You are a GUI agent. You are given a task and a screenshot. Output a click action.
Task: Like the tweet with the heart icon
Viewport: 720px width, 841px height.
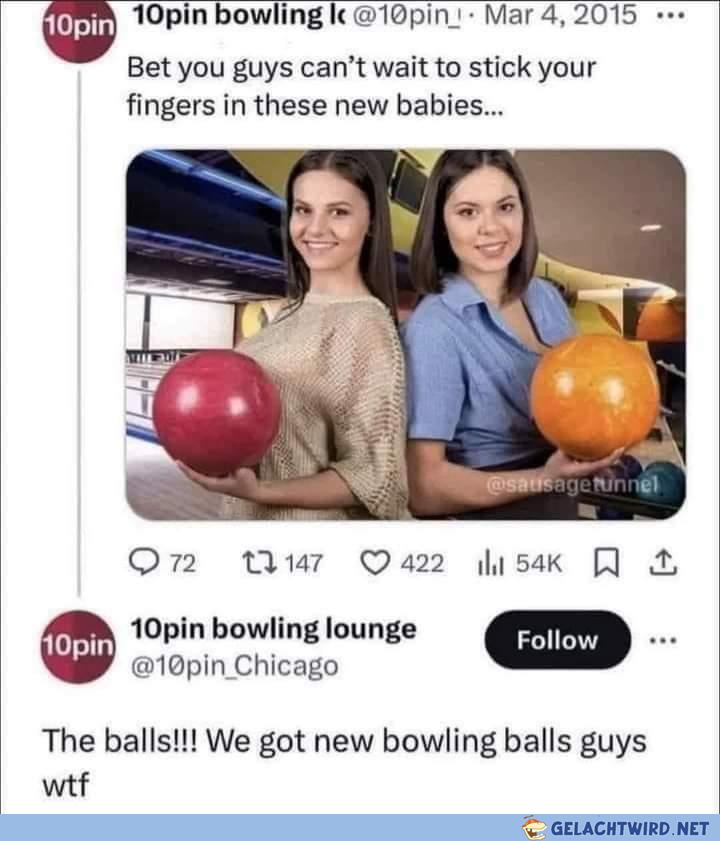pyautogui.click(x=374, y=563)
